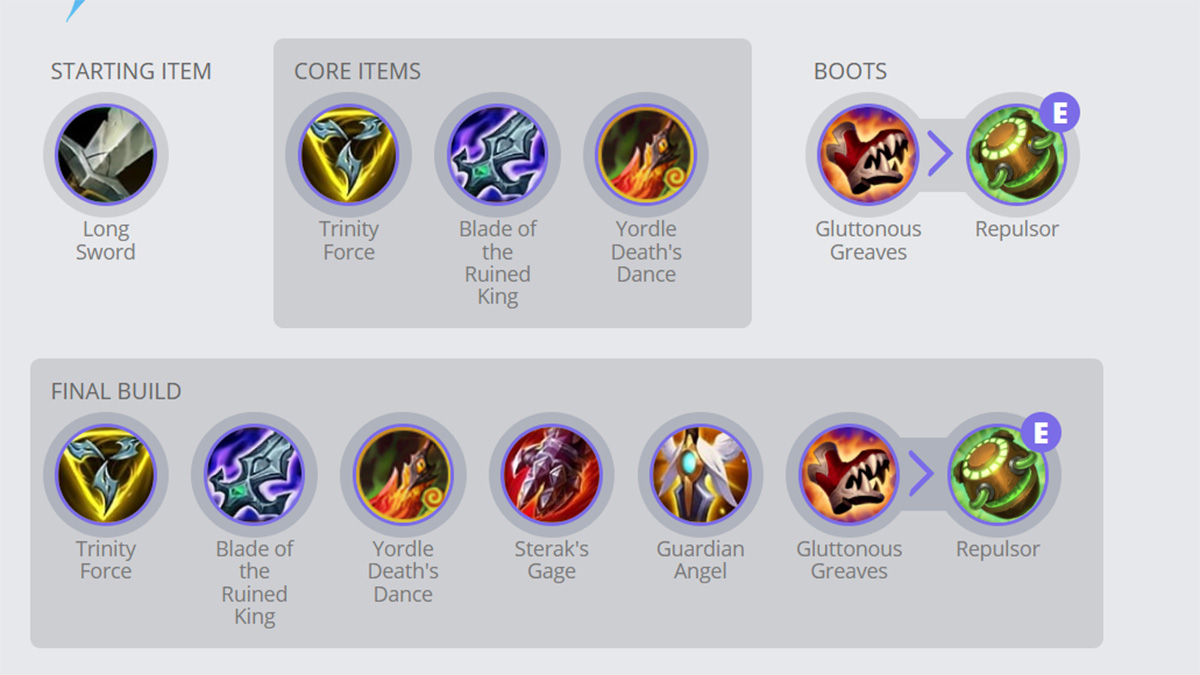Image resolution: width=1200 pixels, height=675 pixels.
Task: Select Repulsor enchant icon in Boots section
Action: click(x=1017, y=155)
